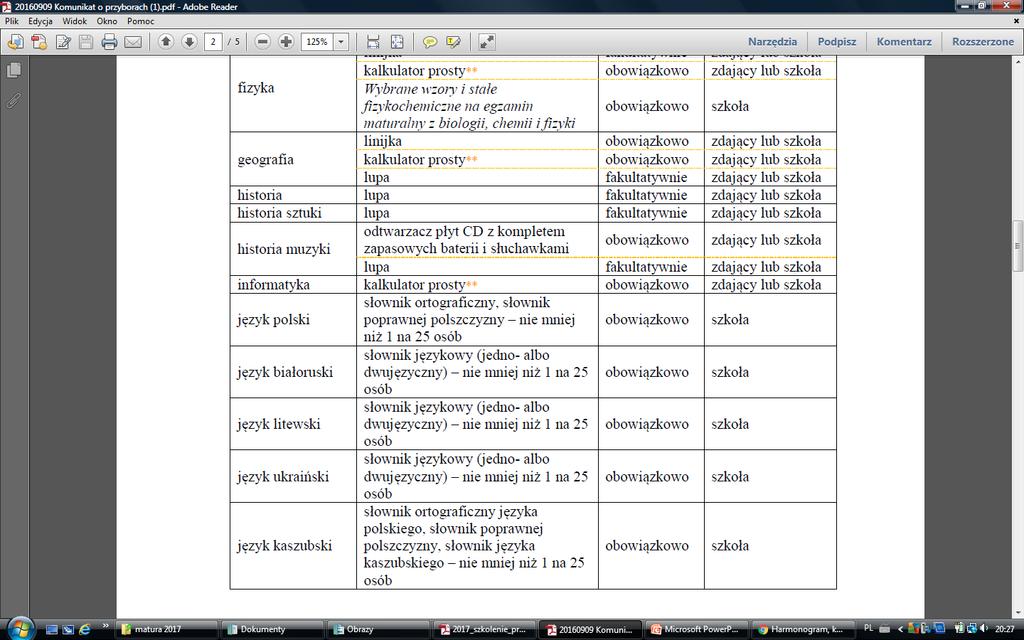The image size is (1024, 640).
Task: Open the zoom level dropdown arrow
Action: pos(341,42)
